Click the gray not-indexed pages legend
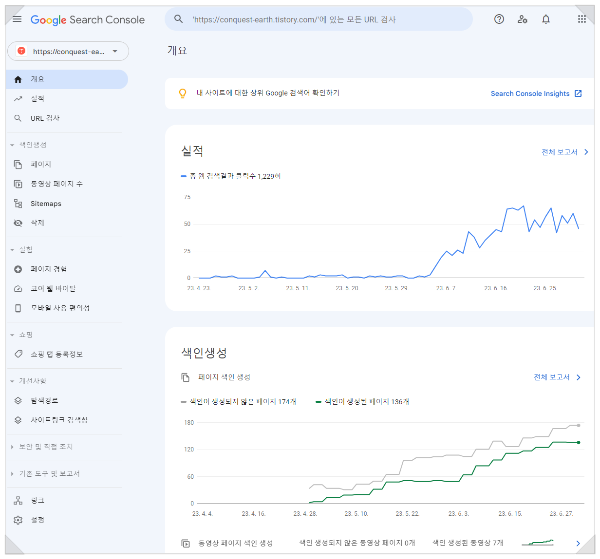 [239, 402]
